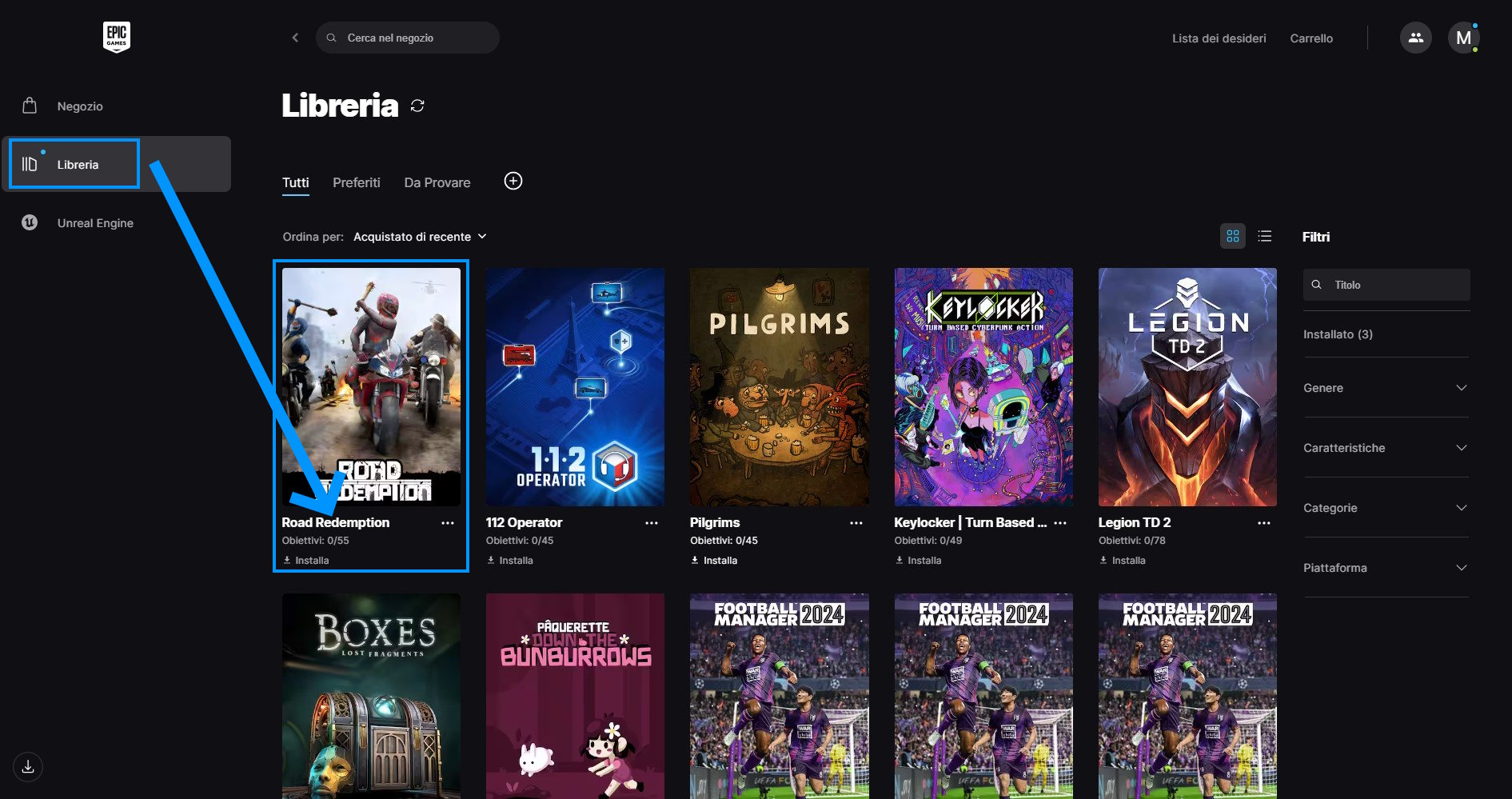Viewport: 1512px width, 799px height.
Task: Open the options menu for 112 Operator
Action: [x=652, y=523]
